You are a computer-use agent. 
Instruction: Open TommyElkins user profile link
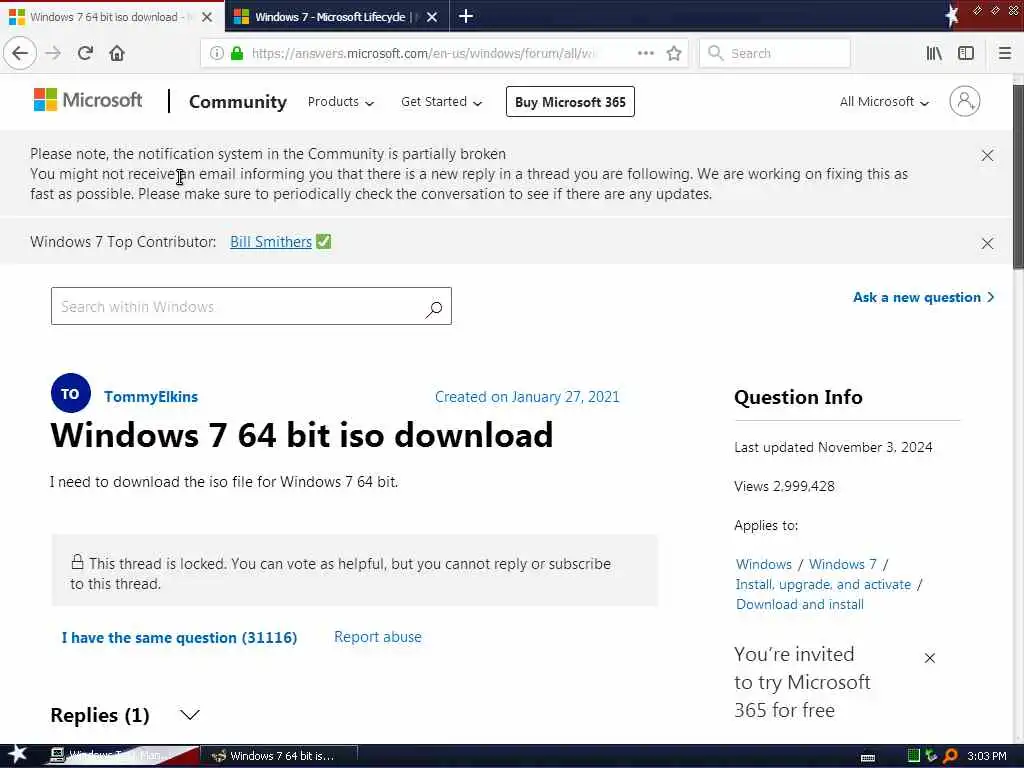coord(151,396)
